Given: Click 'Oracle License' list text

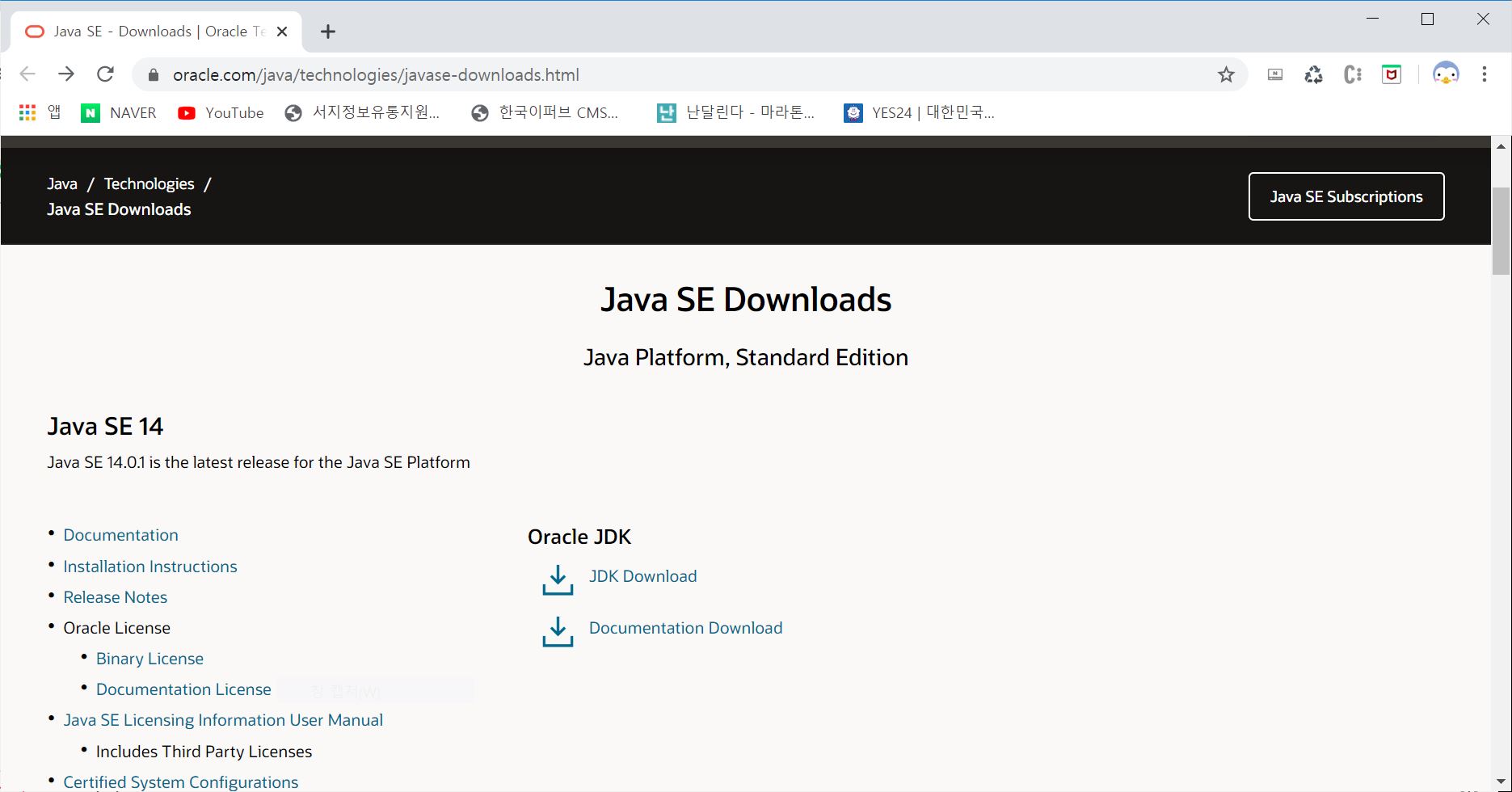Looking at the screenshot, I should 116,628.
